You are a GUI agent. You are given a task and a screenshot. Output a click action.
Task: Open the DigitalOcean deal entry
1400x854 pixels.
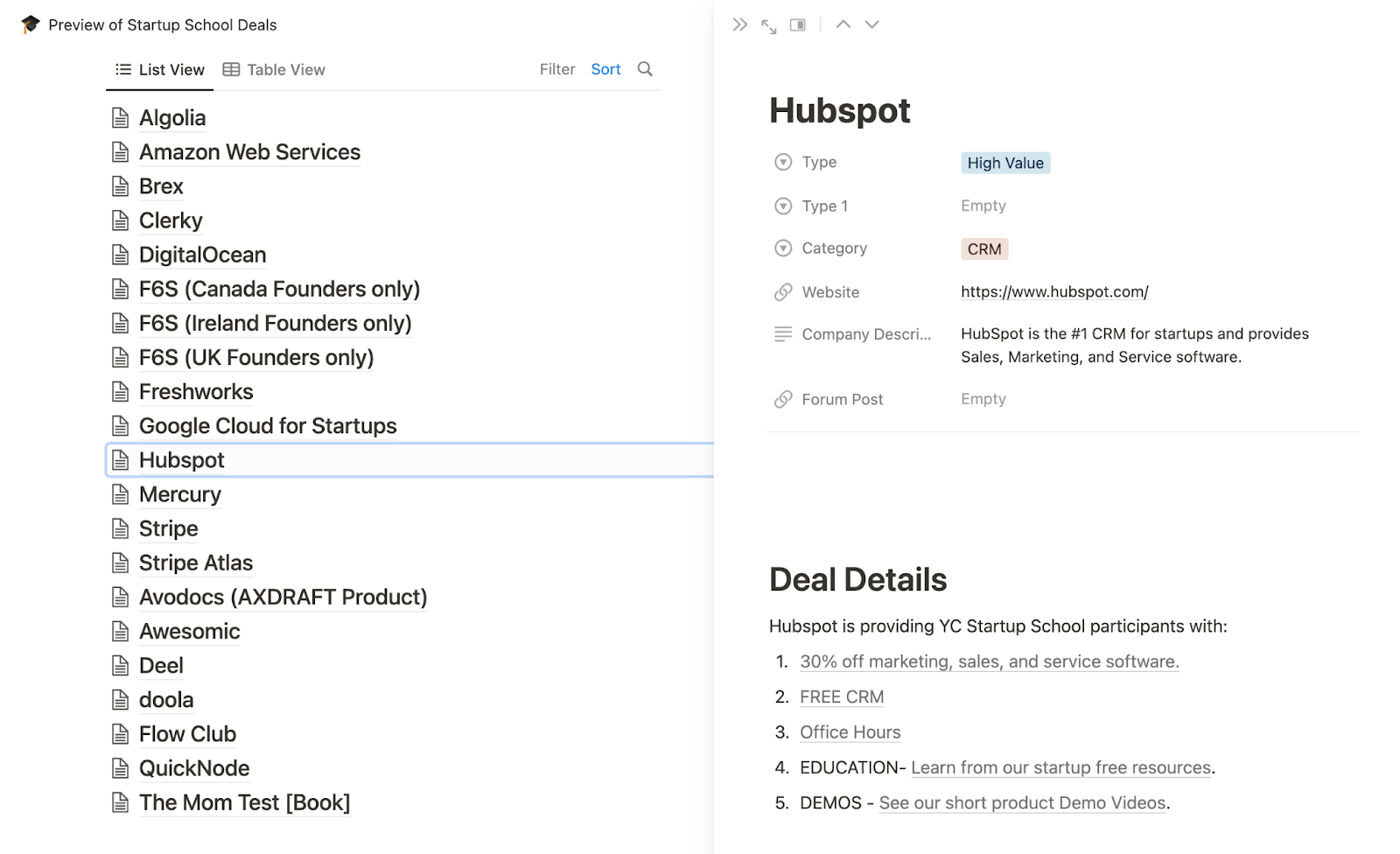click(x=203, y=255)
